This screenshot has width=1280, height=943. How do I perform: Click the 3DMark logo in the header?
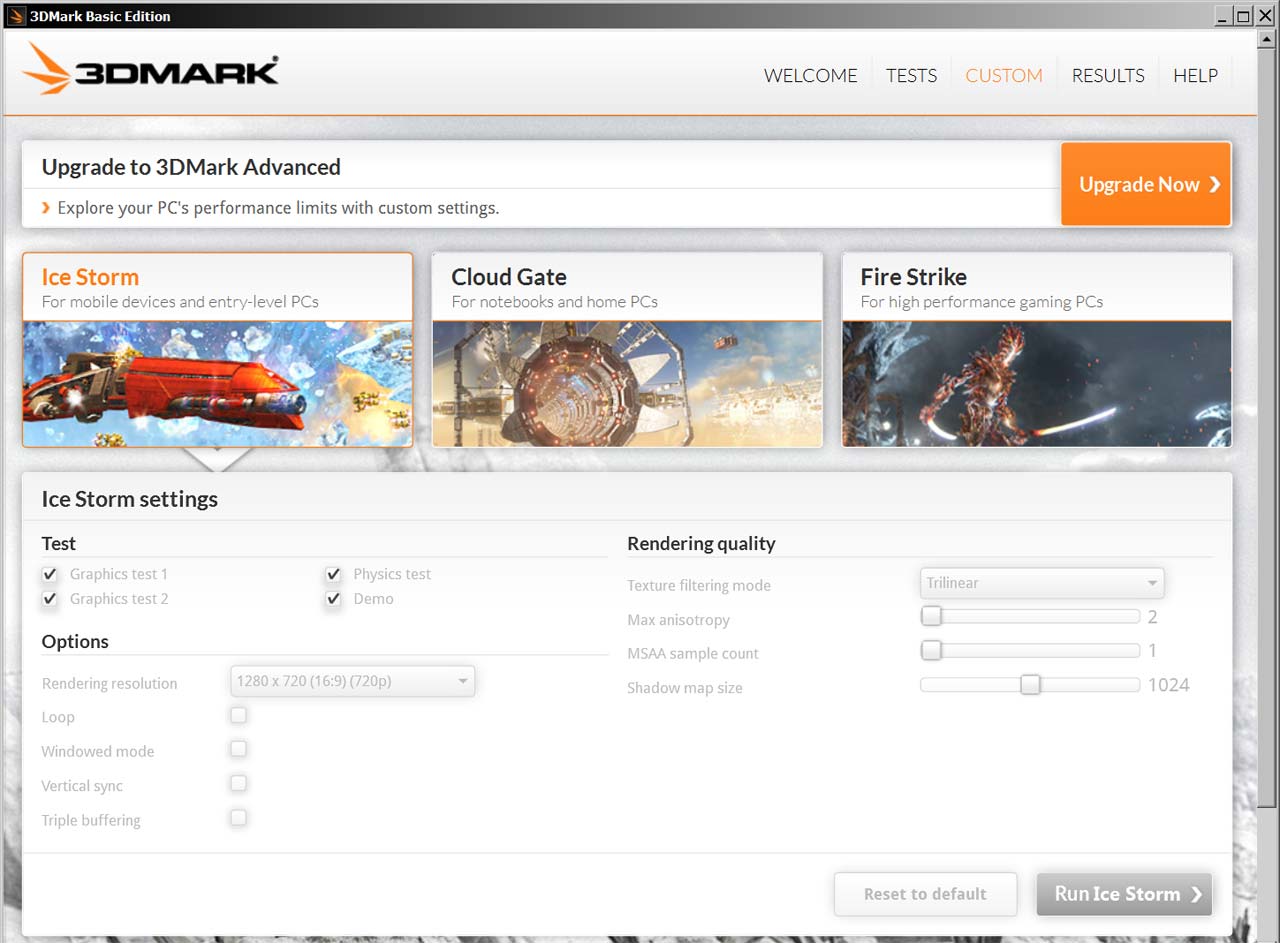[151, 69]
